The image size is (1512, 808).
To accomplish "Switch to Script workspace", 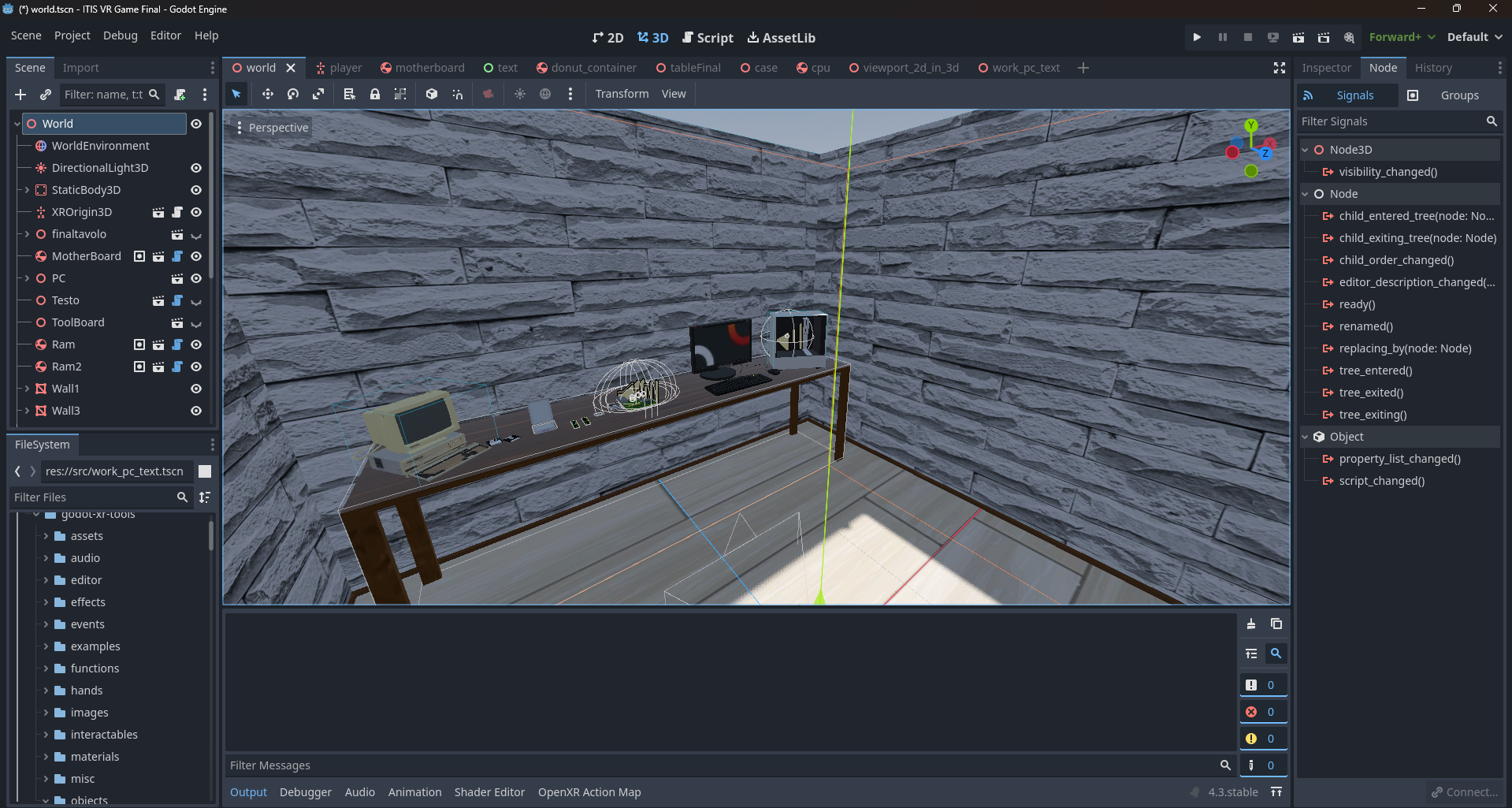I will pyautogui.click(x=707, y=38).
